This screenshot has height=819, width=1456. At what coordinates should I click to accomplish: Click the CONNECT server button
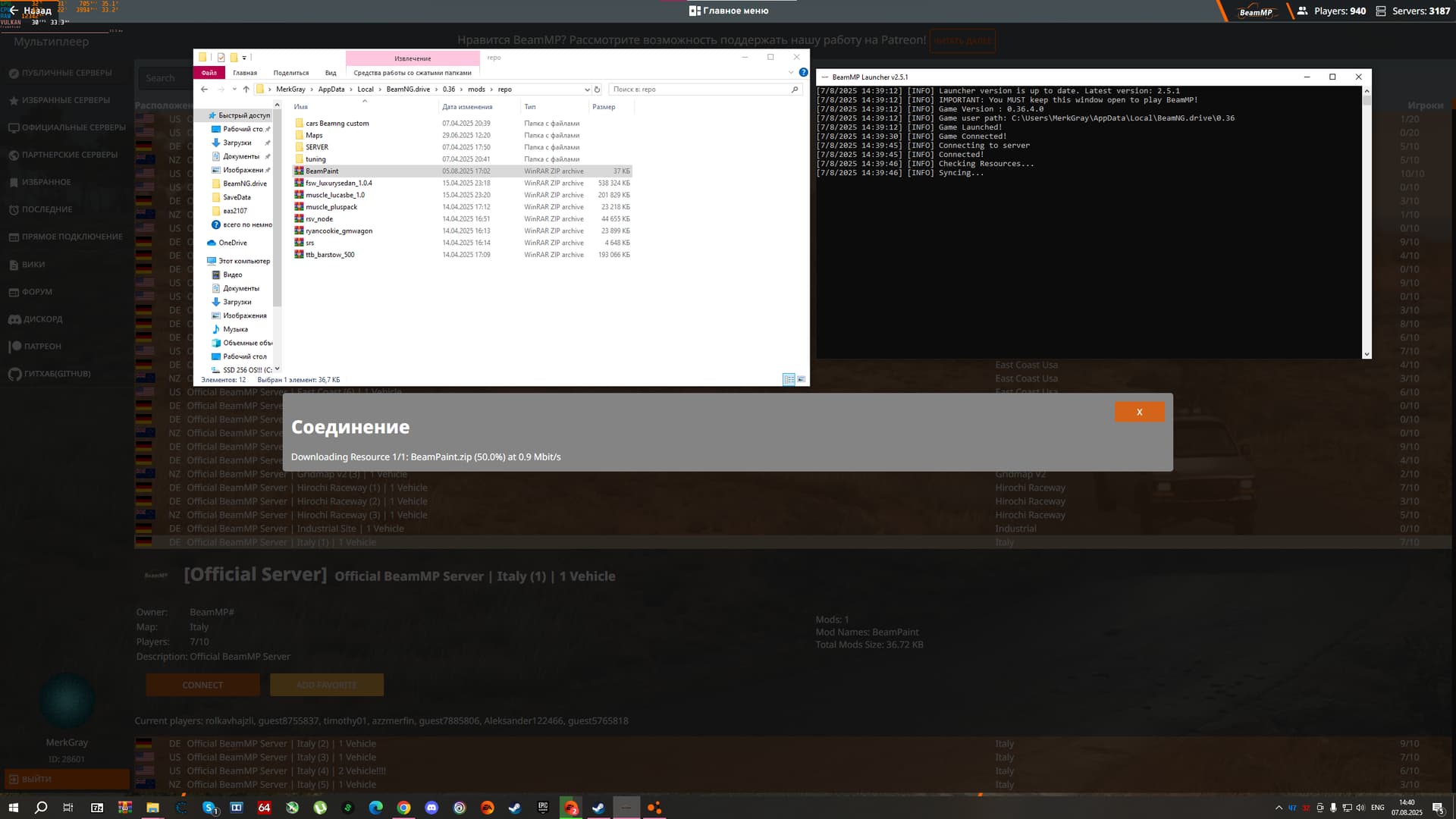(202, 685)
